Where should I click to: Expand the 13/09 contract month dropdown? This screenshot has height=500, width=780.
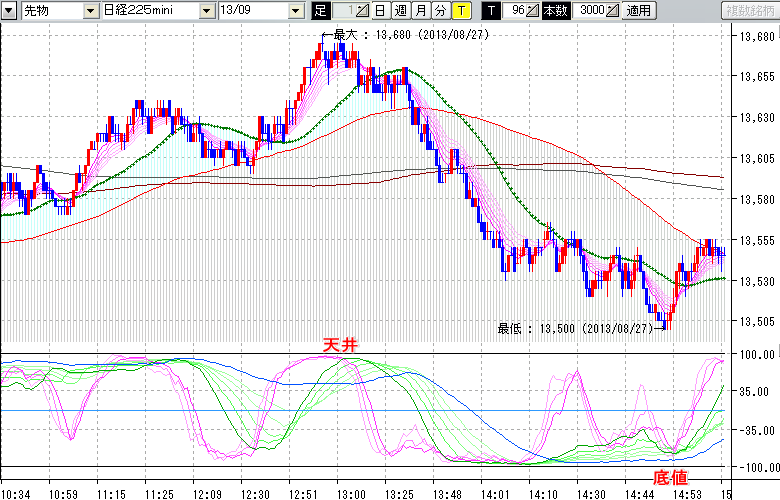pos(295,11)
